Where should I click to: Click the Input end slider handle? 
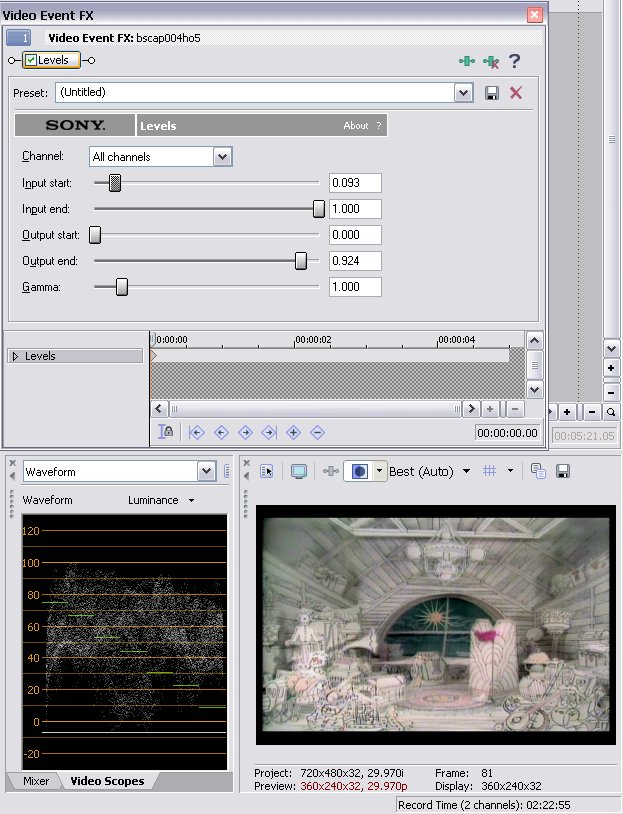[x=319, y=209]
